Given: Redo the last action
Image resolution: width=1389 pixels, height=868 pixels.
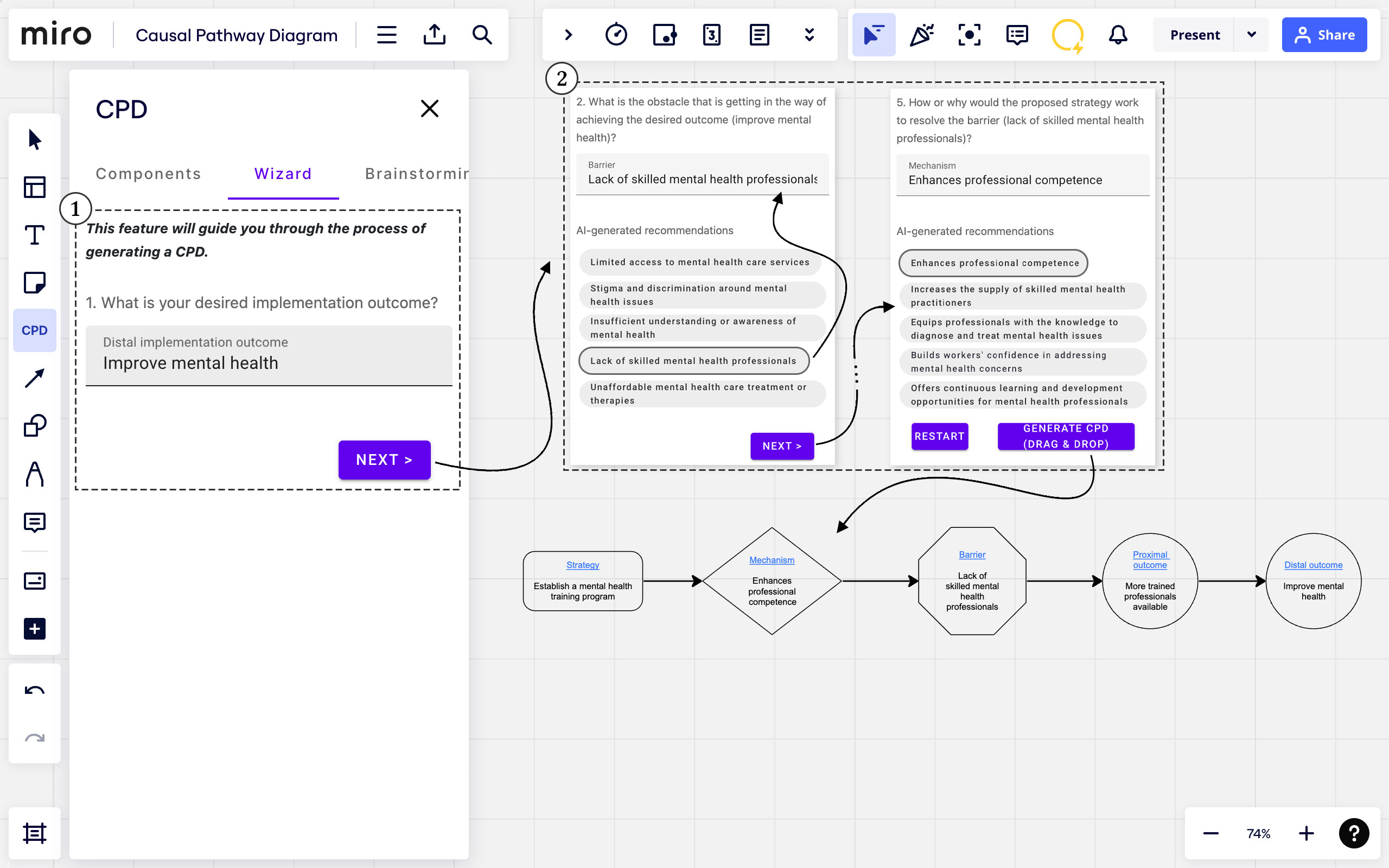Looking at the screenshot, I should [x=34, y=738].
